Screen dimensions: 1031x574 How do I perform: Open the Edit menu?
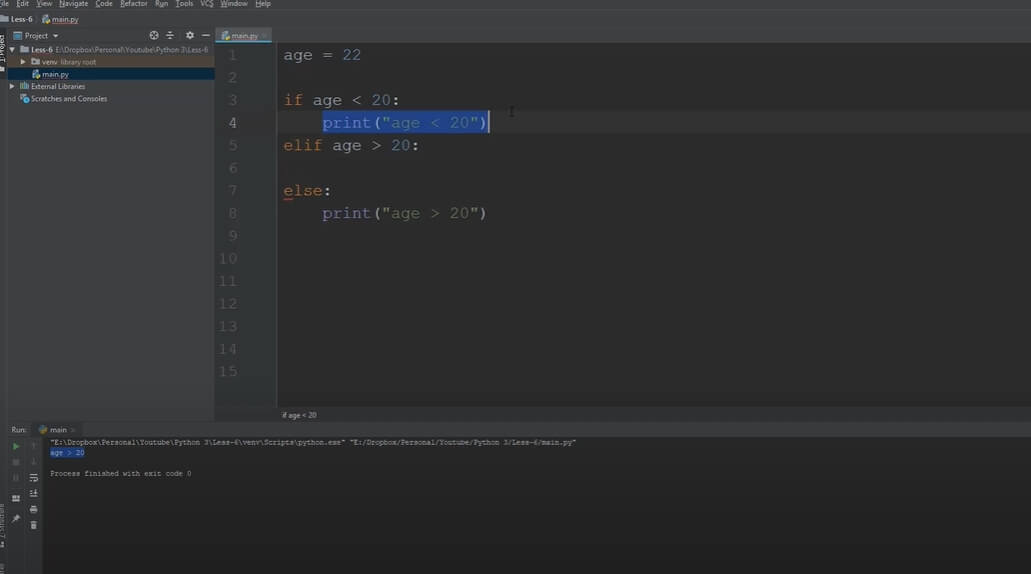tap(22, 4)
